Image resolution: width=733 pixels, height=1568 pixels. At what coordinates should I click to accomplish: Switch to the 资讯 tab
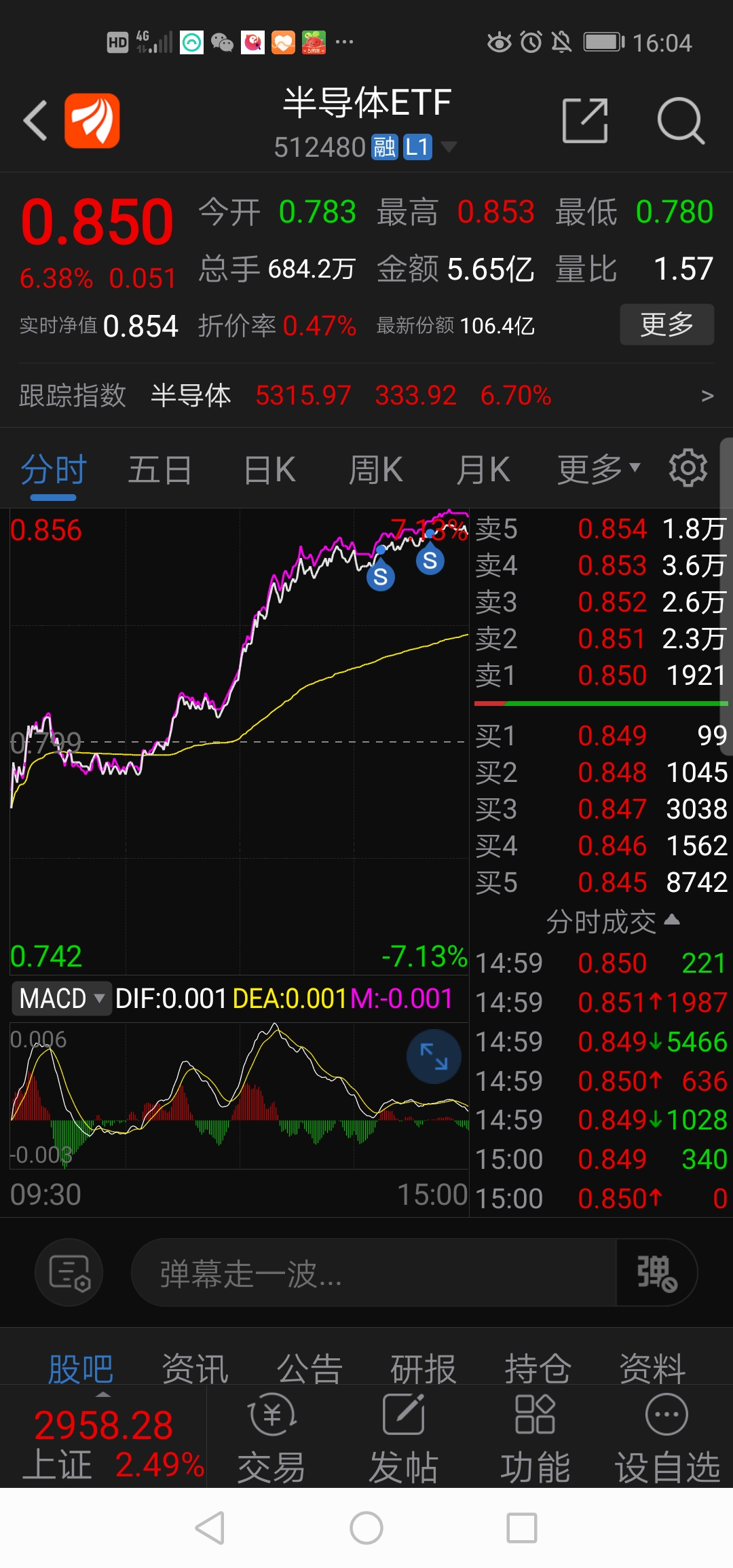click(x=195, y=1368)
